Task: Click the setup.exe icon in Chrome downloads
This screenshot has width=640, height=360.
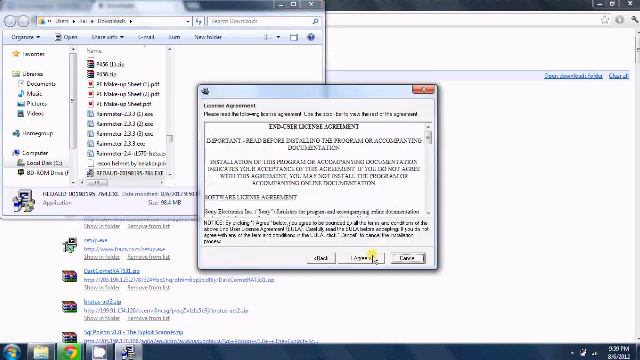Action: [70, 245]
